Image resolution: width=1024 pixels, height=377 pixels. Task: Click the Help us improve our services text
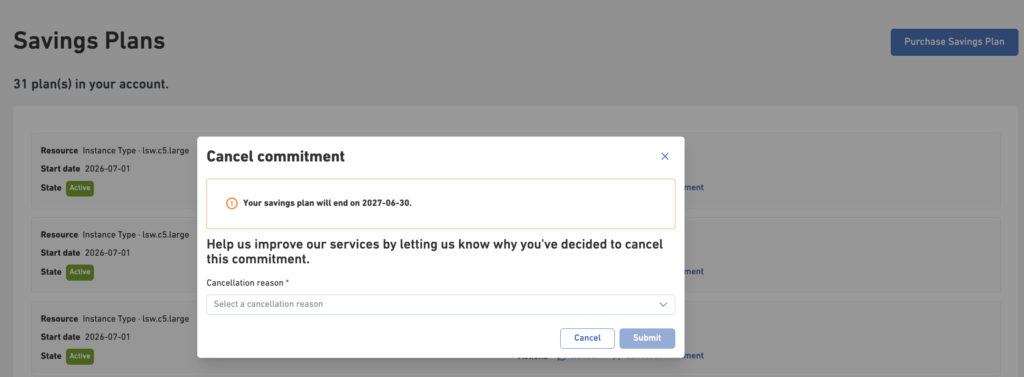point(435,252)
